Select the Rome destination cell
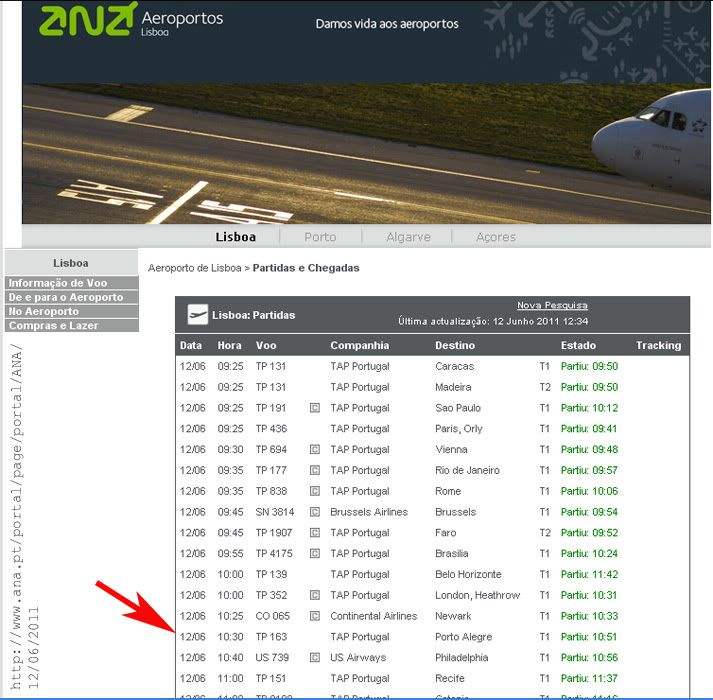 coord(448,491)
